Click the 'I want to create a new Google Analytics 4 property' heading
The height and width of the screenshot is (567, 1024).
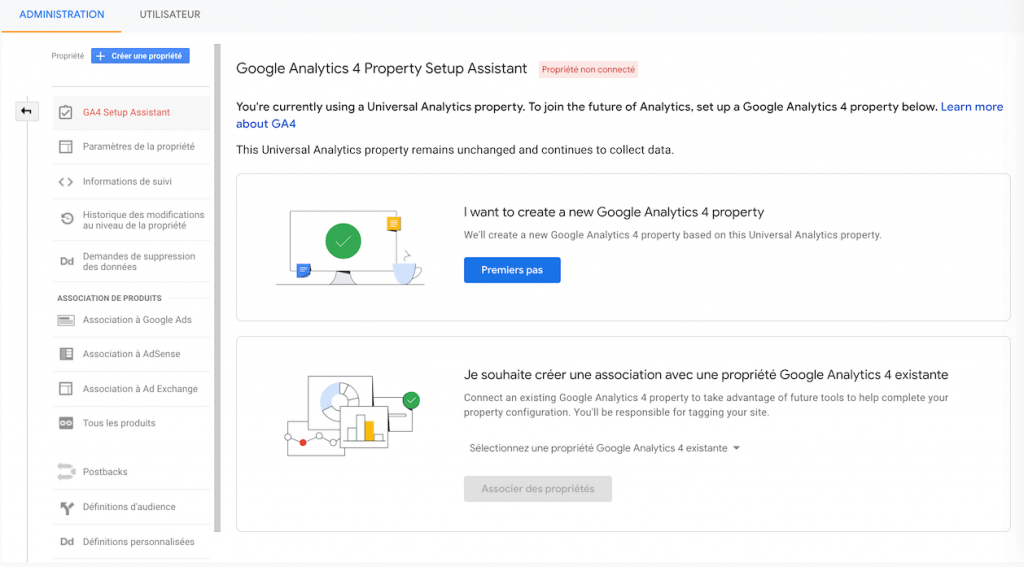614,212
